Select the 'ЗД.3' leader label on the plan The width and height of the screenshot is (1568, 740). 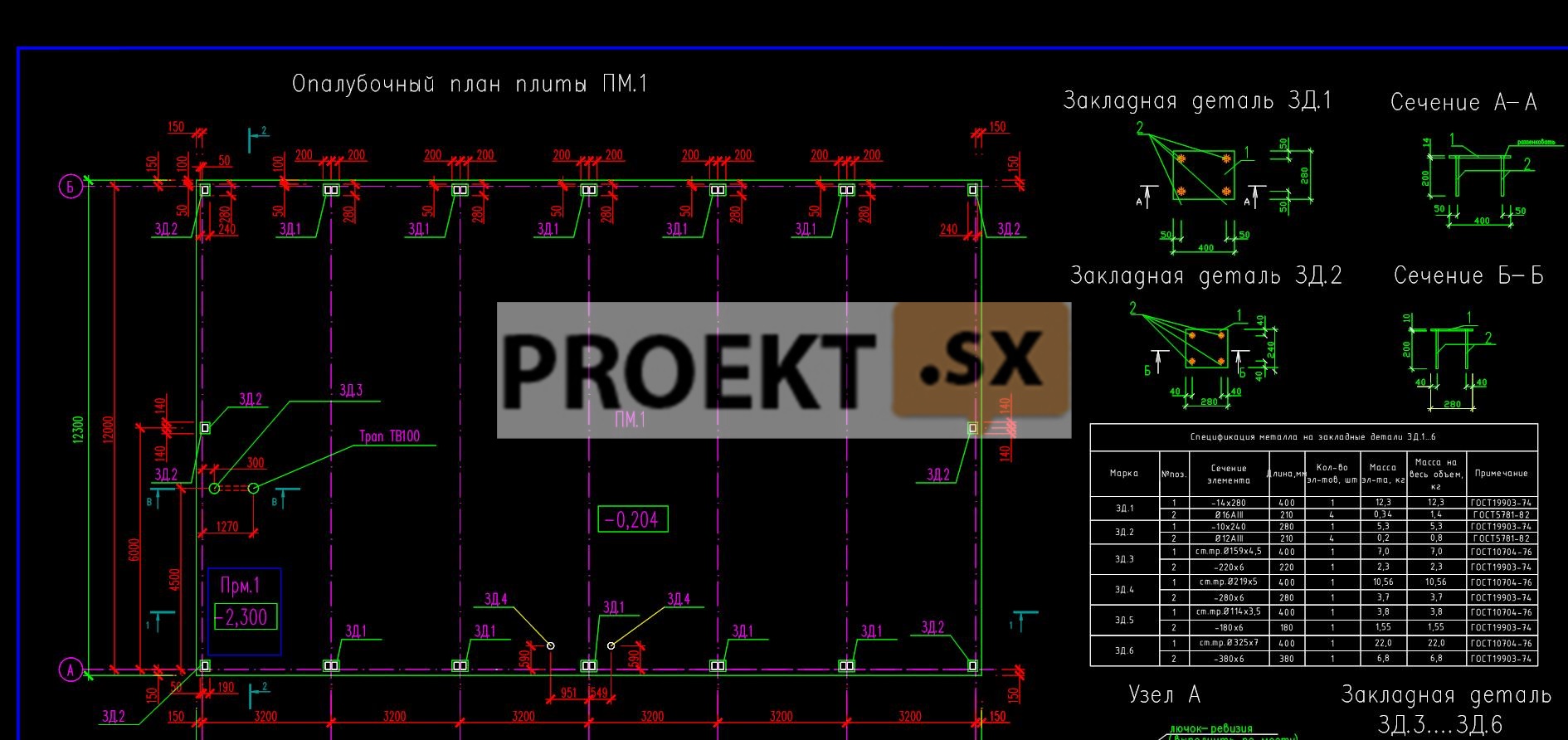pos(351,390)
